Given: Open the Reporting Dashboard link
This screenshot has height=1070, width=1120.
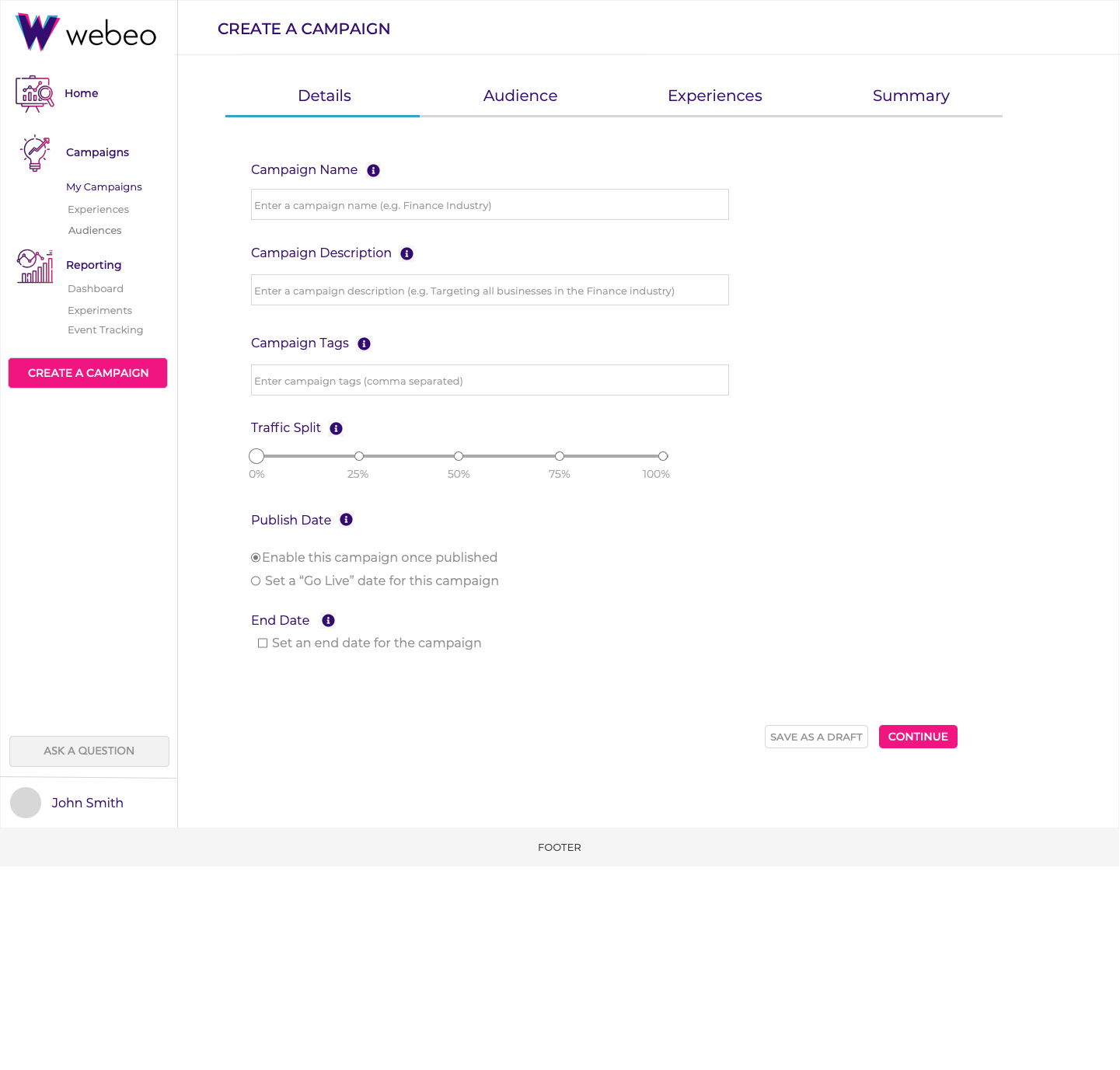Looking at the screenshot, I should click(96, 289).
